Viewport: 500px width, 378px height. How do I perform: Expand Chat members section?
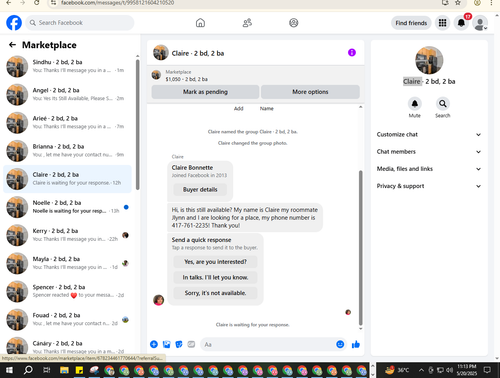pos(429,152)
